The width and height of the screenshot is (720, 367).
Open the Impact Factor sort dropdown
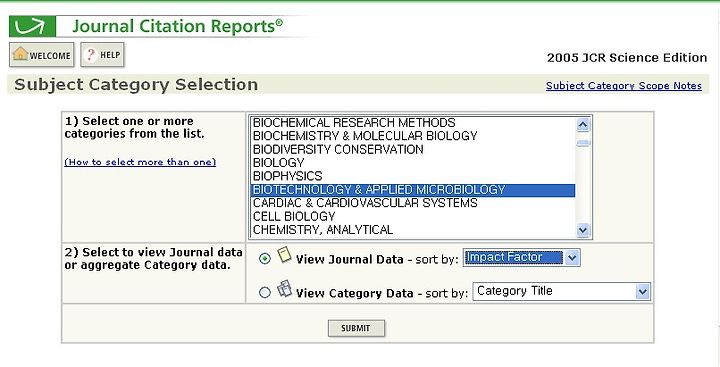coord(522,258)
